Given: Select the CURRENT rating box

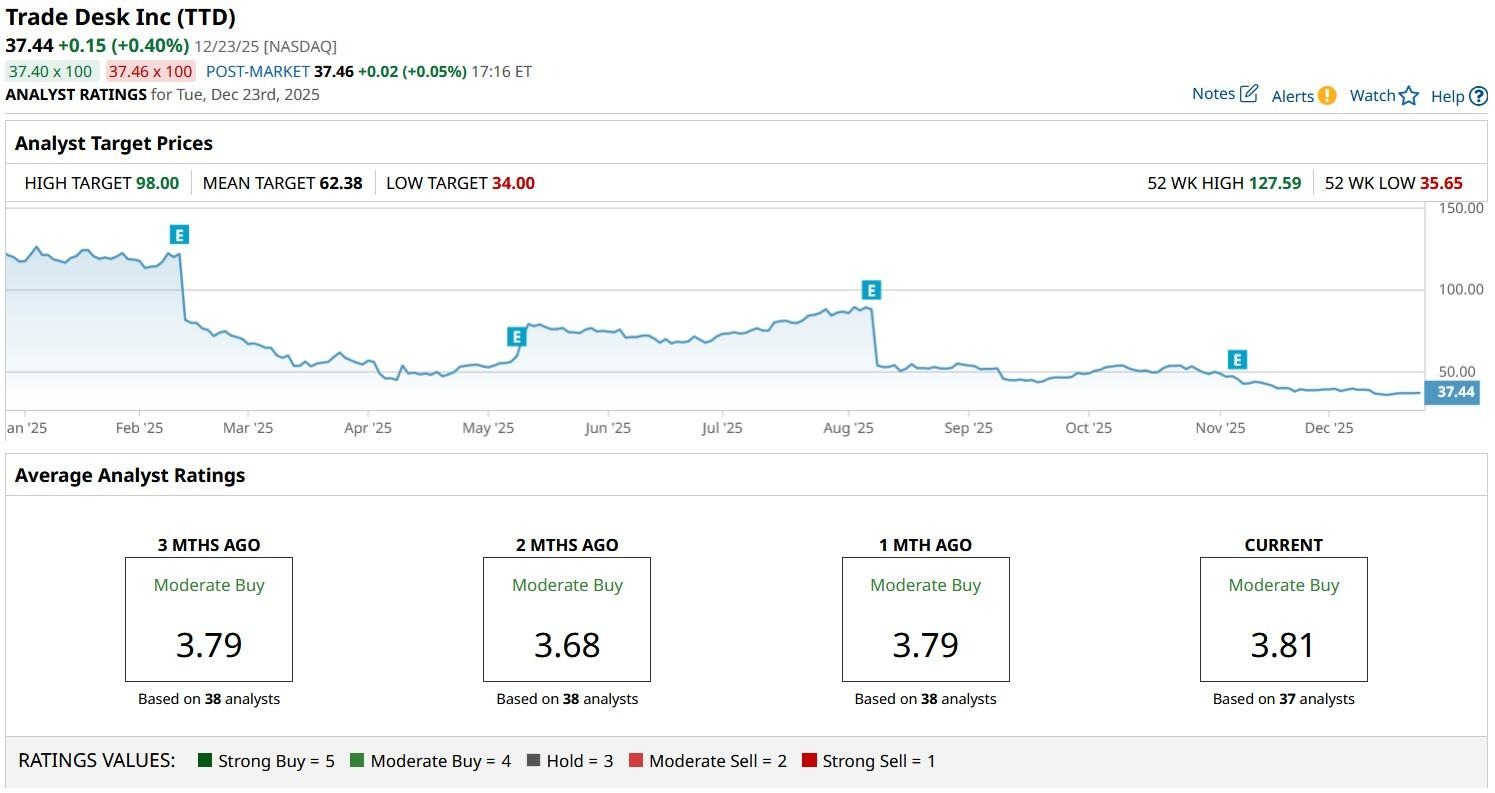Looking at the screenshot, I should coord(1284,620).
